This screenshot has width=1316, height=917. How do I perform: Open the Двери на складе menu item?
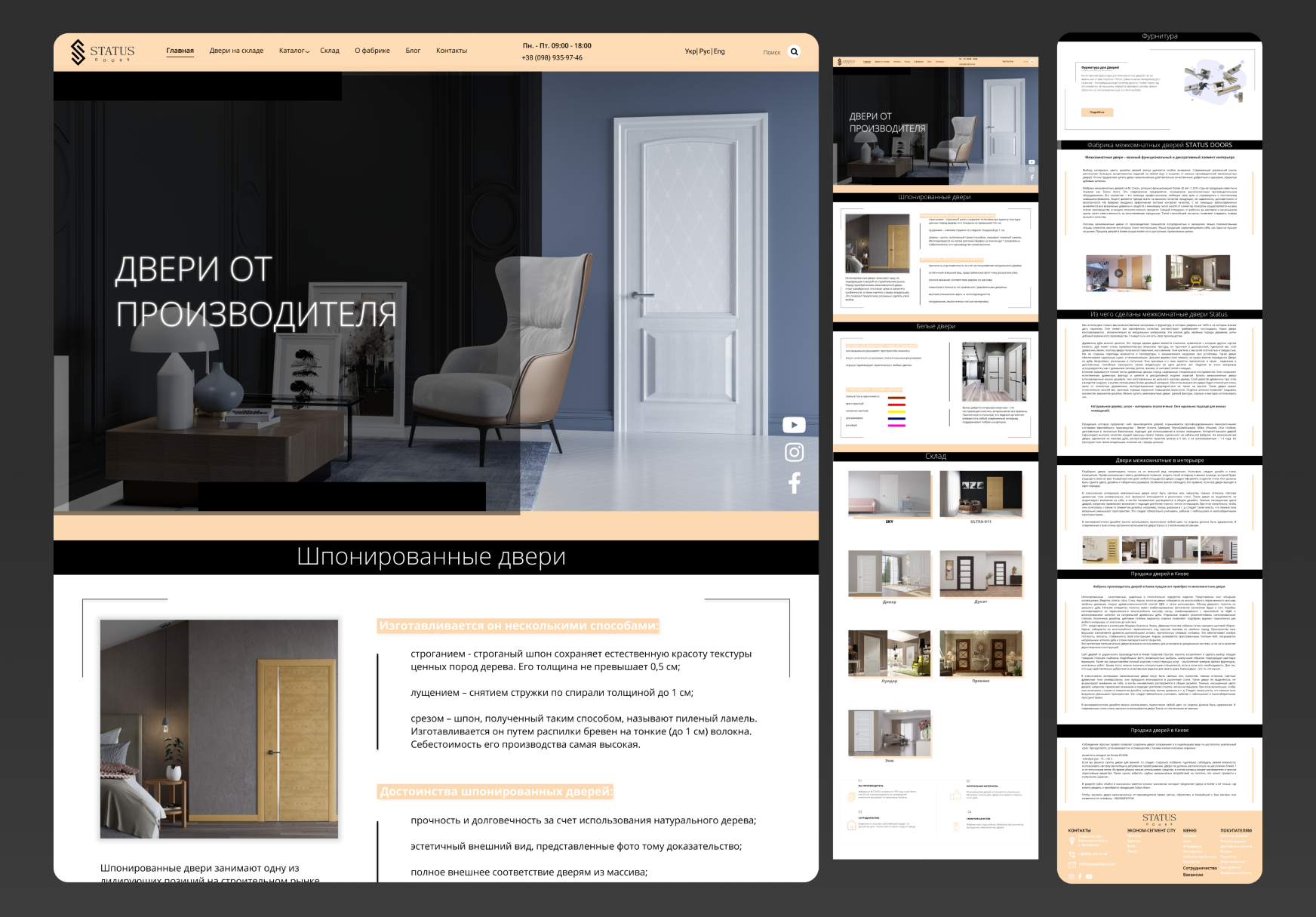click(236, 51)
